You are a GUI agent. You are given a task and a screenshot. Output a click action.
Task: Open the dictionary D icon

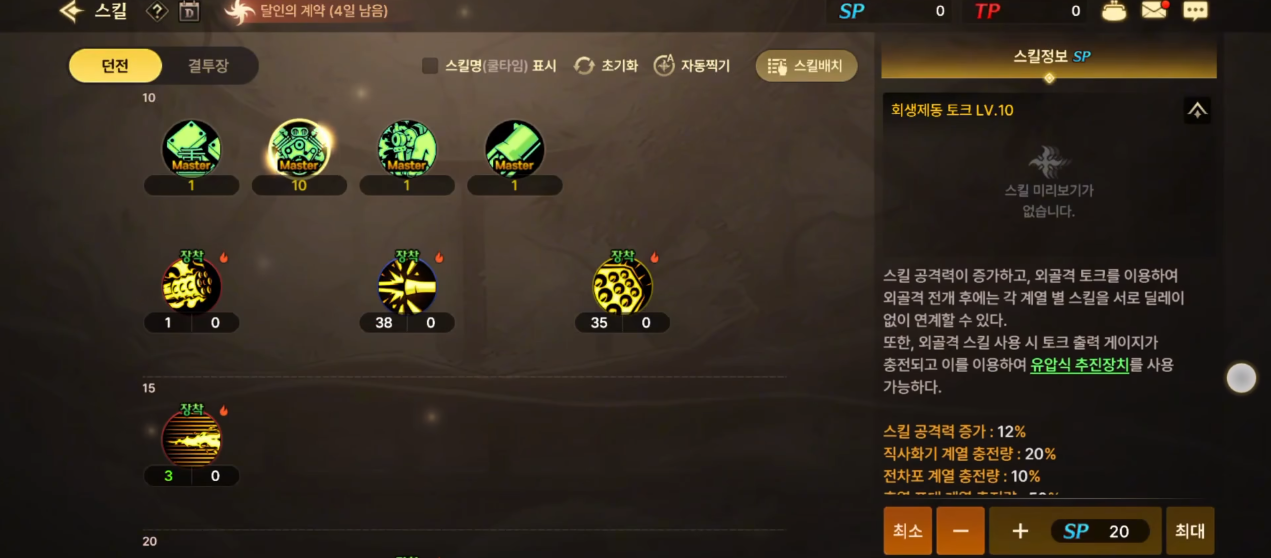pos(189,12)
